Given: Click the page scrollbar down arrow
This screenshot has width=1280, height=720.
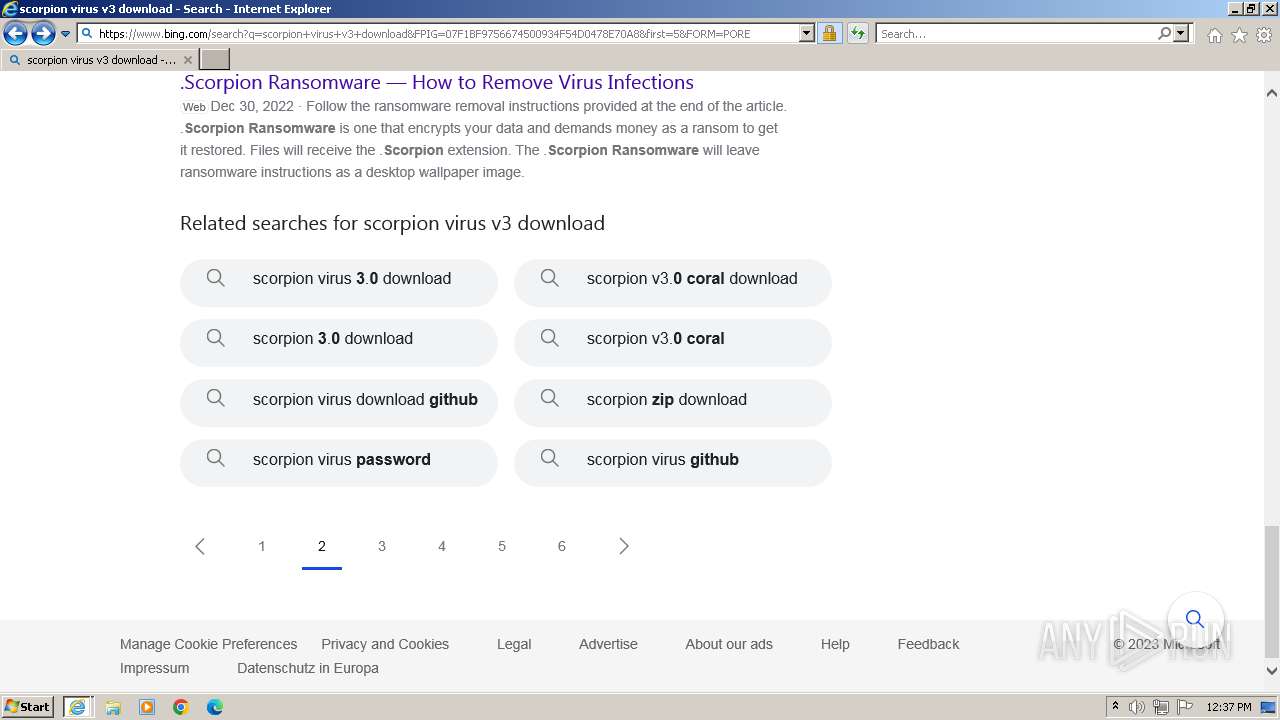Looking at the screenshot, I should [x=1272, y=671].
